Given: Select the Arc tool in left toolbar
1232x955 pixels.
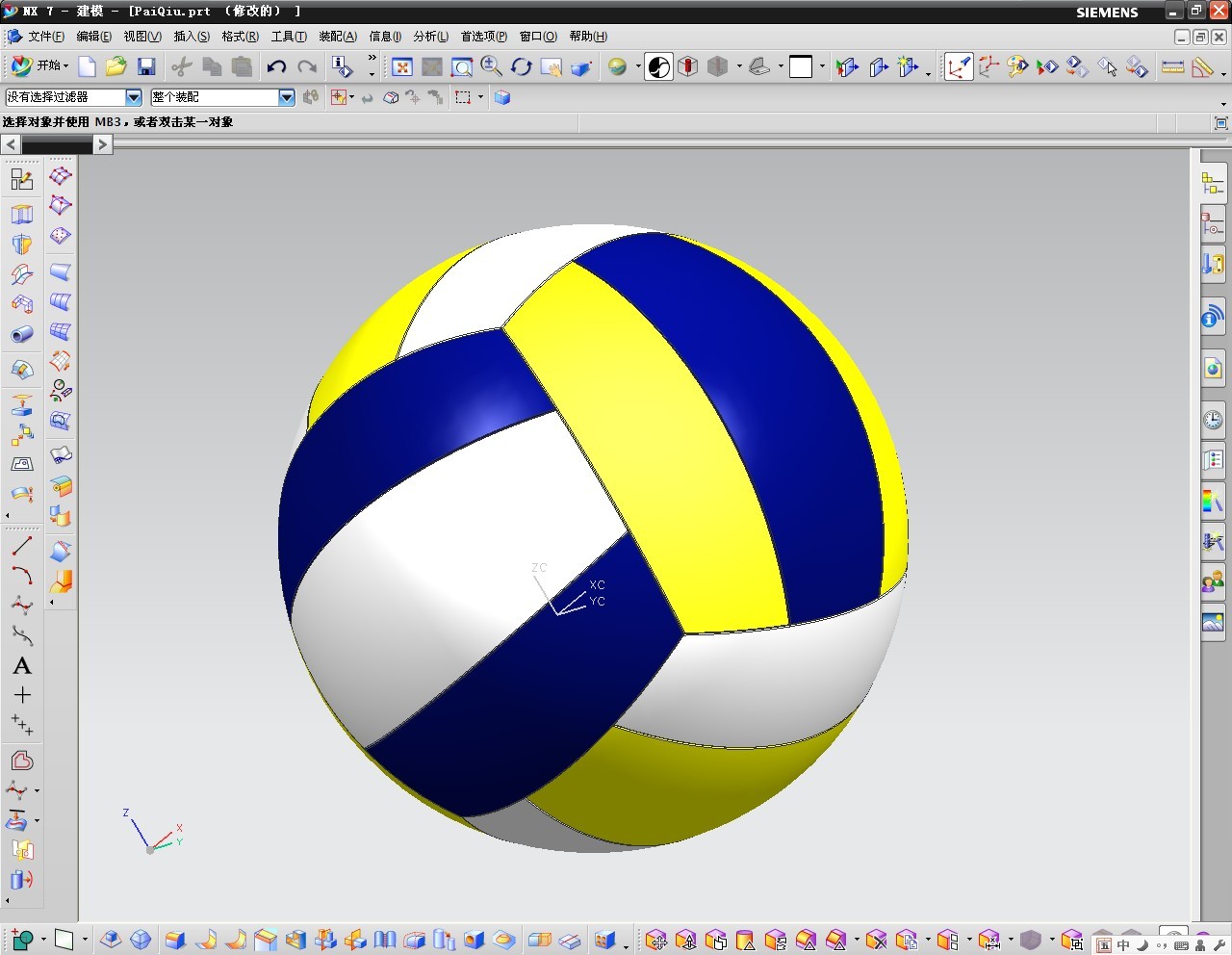Looking at the screenshot, I should (22, 576).
